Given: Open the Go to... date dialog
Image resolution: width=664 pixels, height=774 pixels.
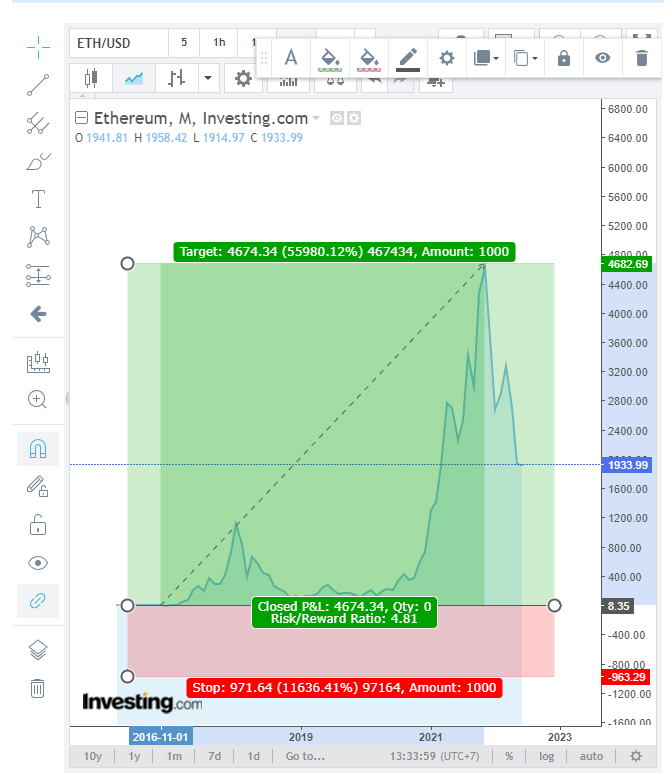Looking at the screenshot, I should click(x=305, y=756).
